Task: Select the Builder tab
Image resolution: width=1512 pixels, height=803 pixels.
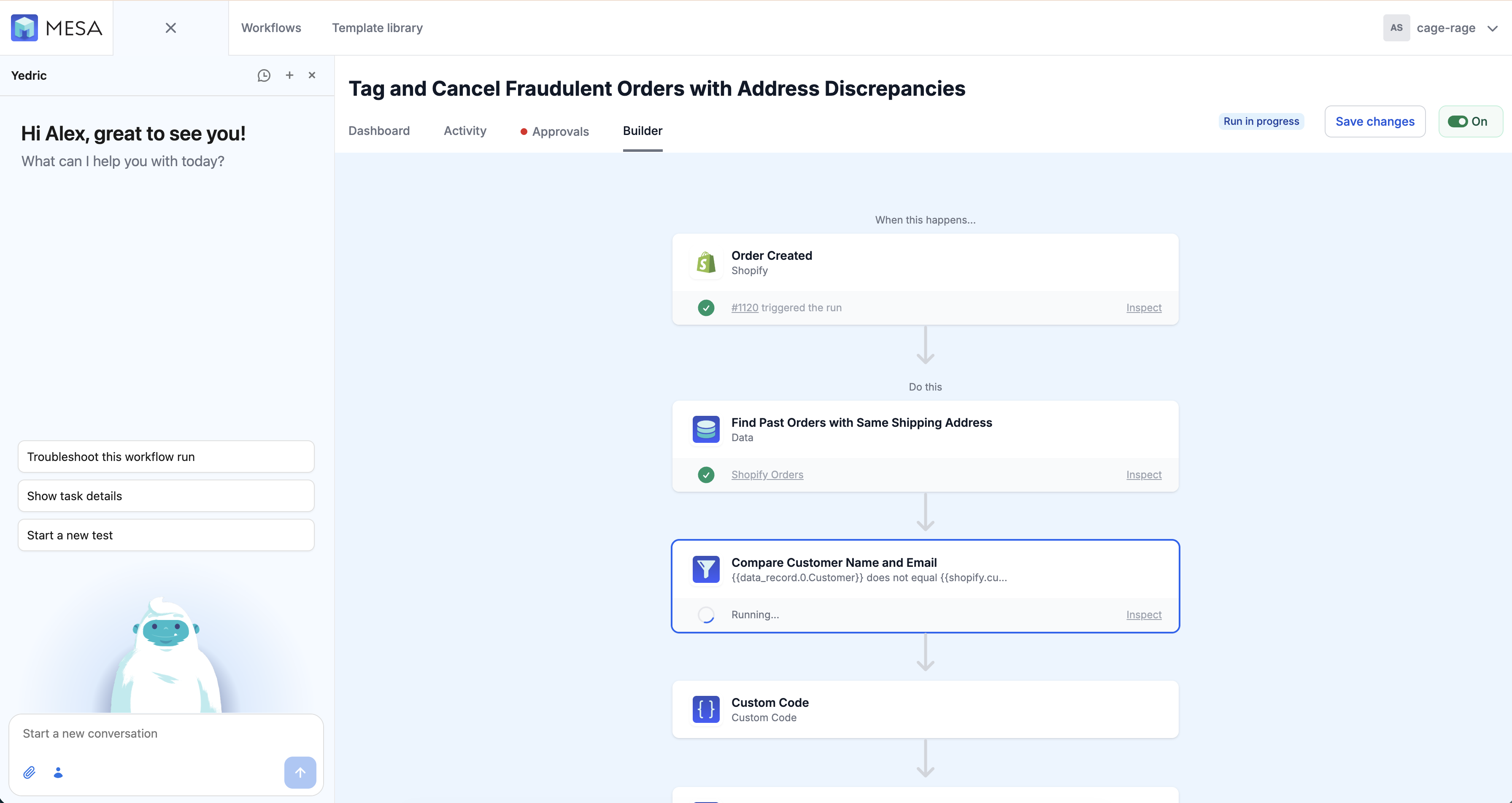Action: click(x=643, y=130)
